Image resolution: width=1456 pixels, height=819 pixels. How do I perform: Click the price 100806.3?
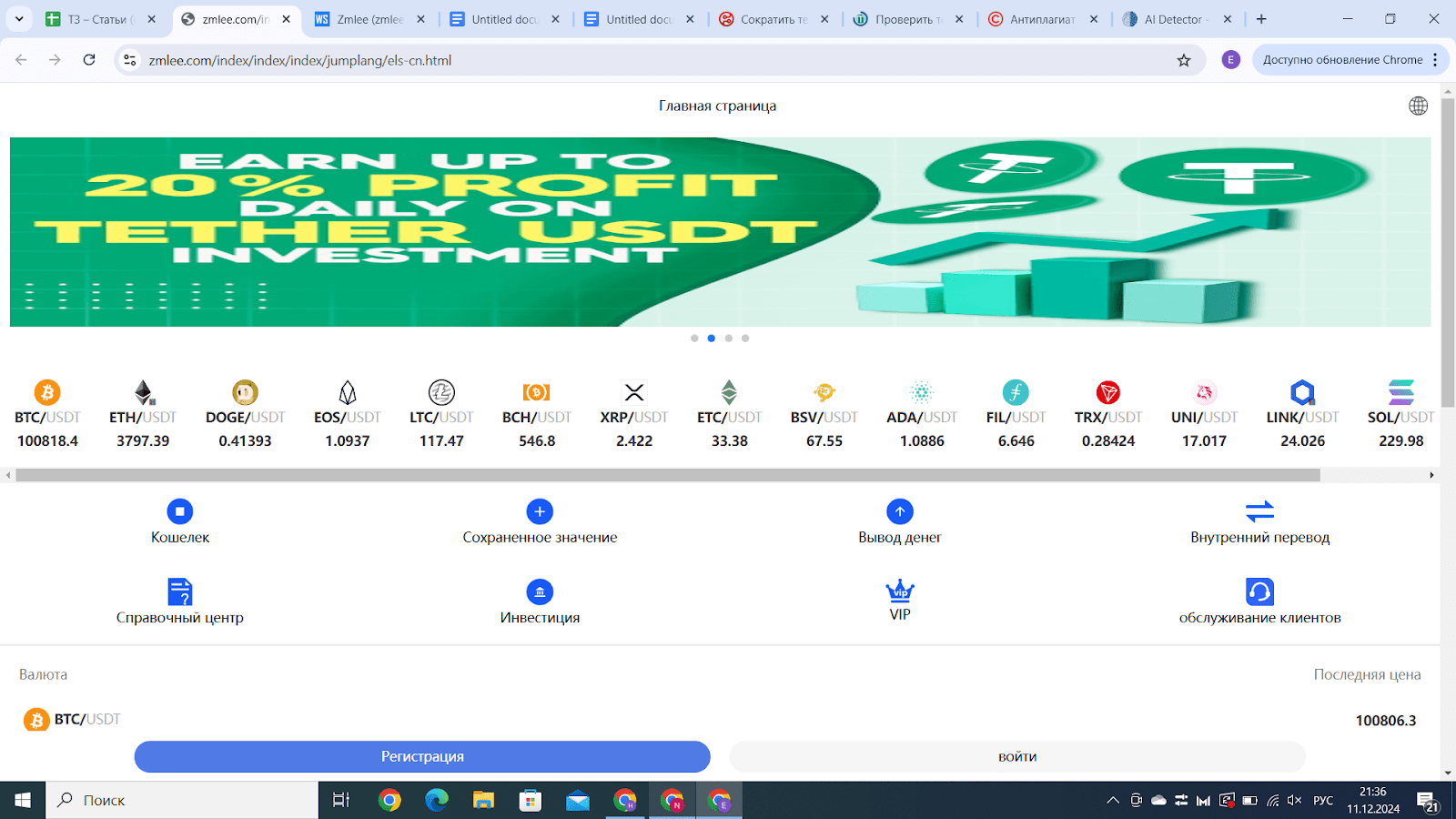pos(1386,721)
